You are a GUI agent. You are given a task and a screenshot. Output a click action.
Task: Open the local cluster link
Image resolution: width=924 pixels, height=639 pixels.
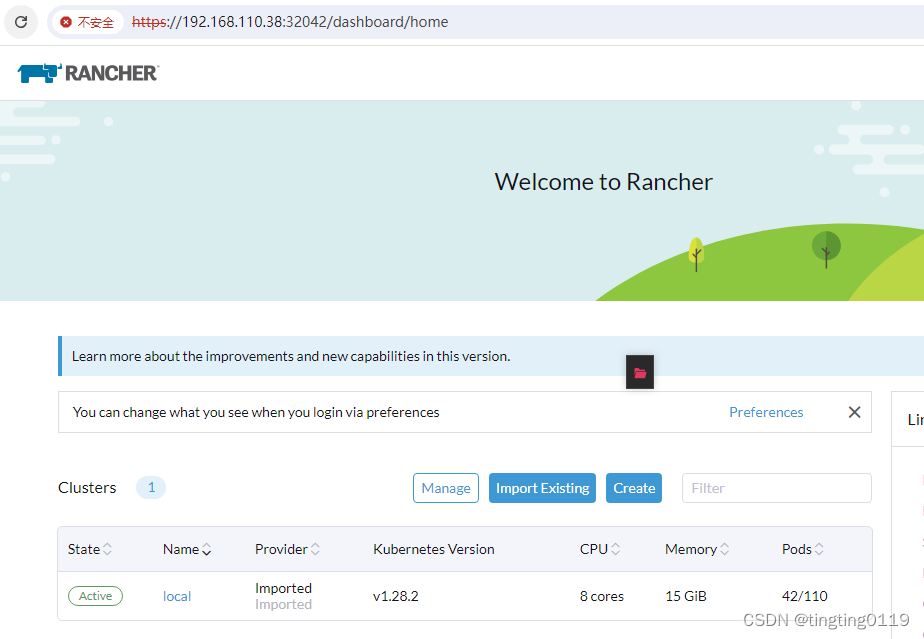177,596
